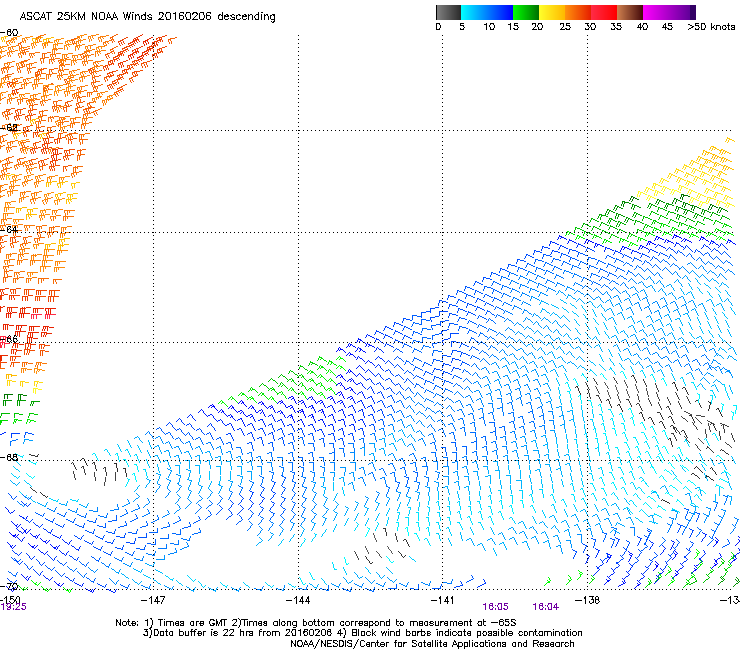
Task: Click the '>50 knots' legend label
Action: (x=711, y=26)
